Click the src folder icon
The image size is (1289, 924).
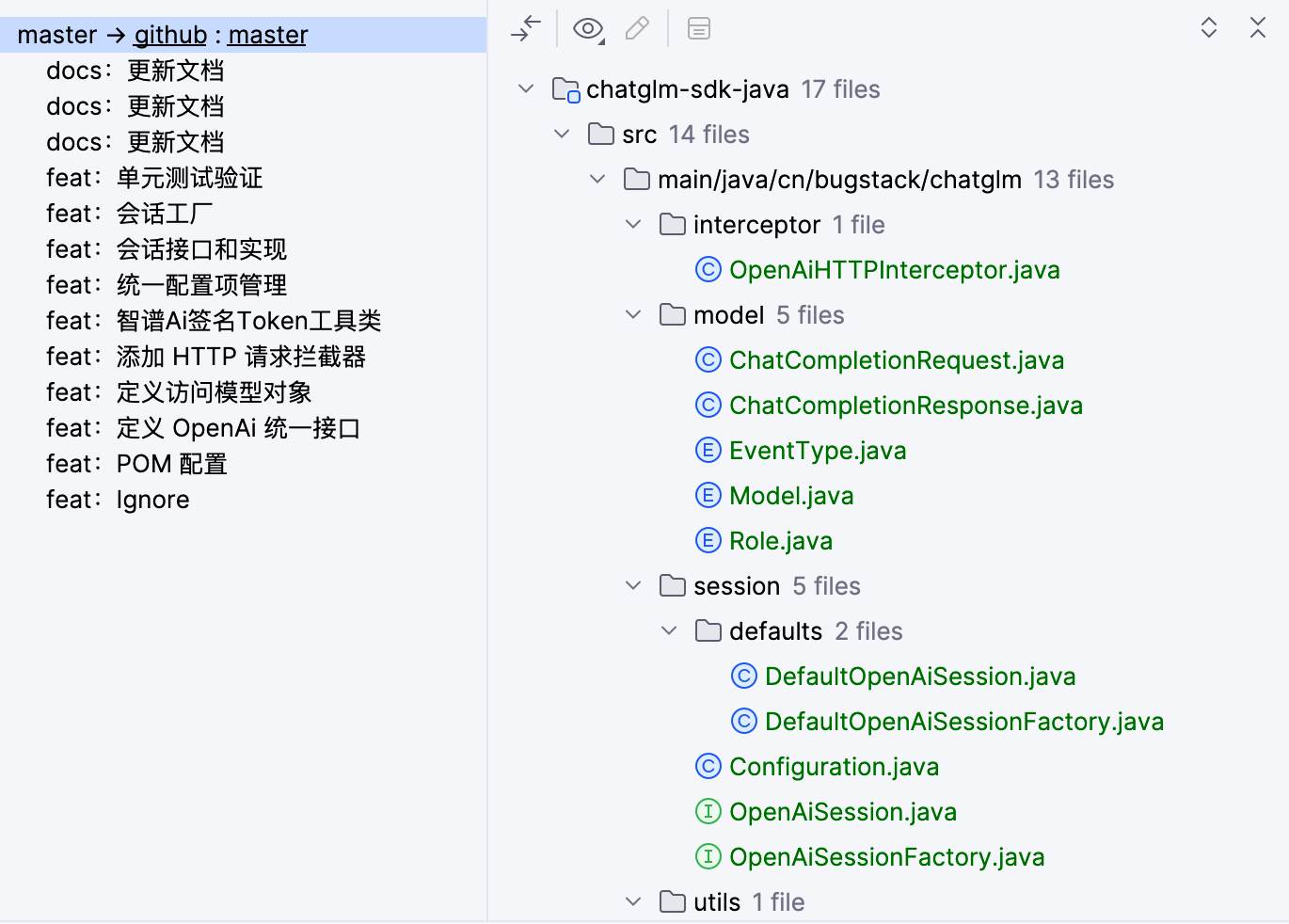tap(601, 135)
